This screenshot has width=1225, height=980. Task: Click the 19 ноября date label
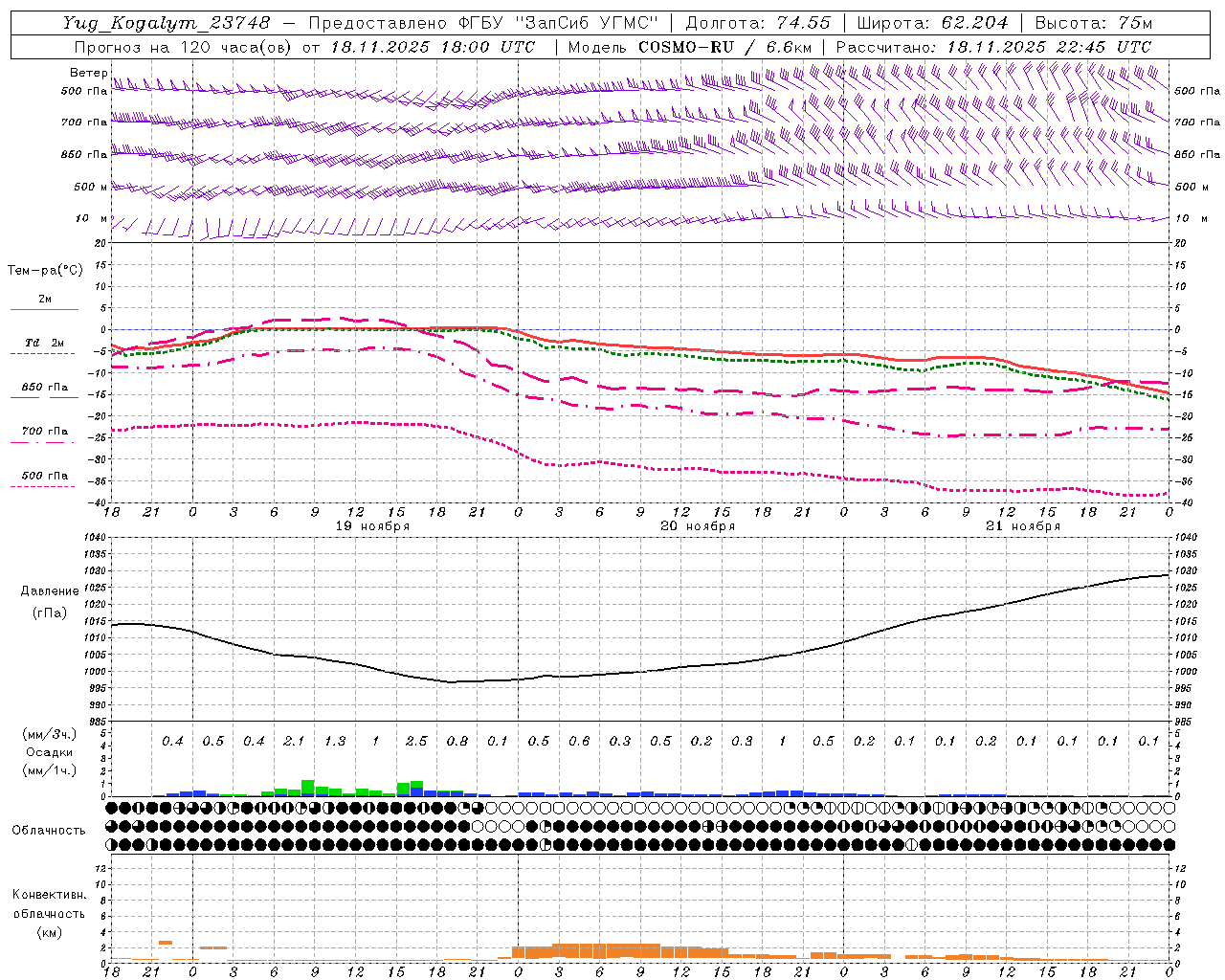372,526
